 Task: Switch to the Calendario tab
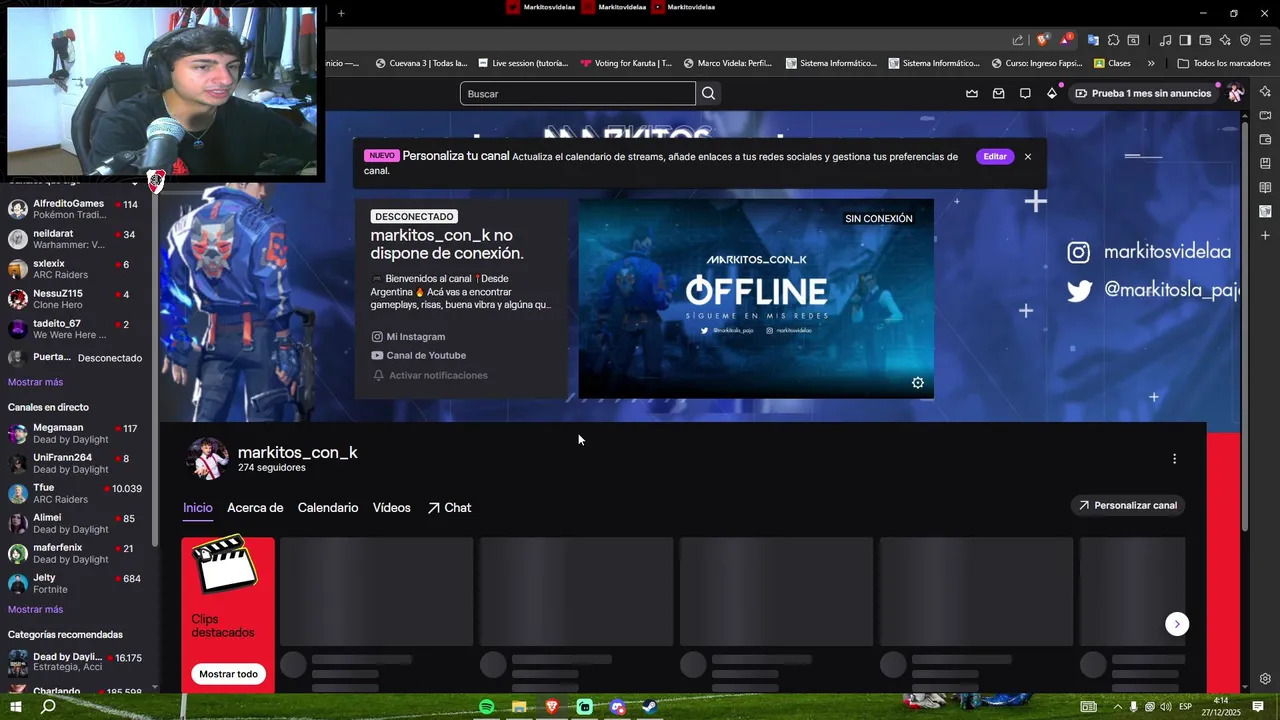pyautogui.click(x=328, y=508)
